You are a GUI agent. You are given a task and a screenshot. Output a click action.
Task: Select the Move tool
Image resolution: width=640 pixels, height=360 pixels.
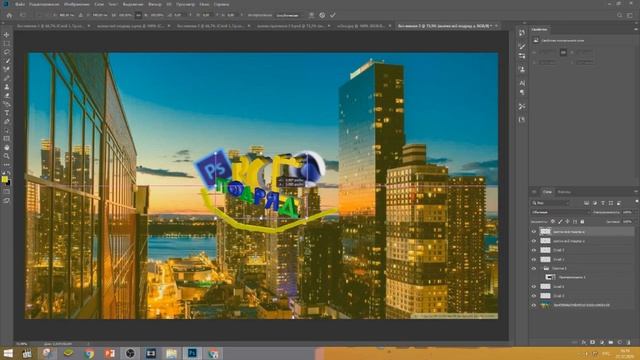pyautogui.click(x=7, y=35)
